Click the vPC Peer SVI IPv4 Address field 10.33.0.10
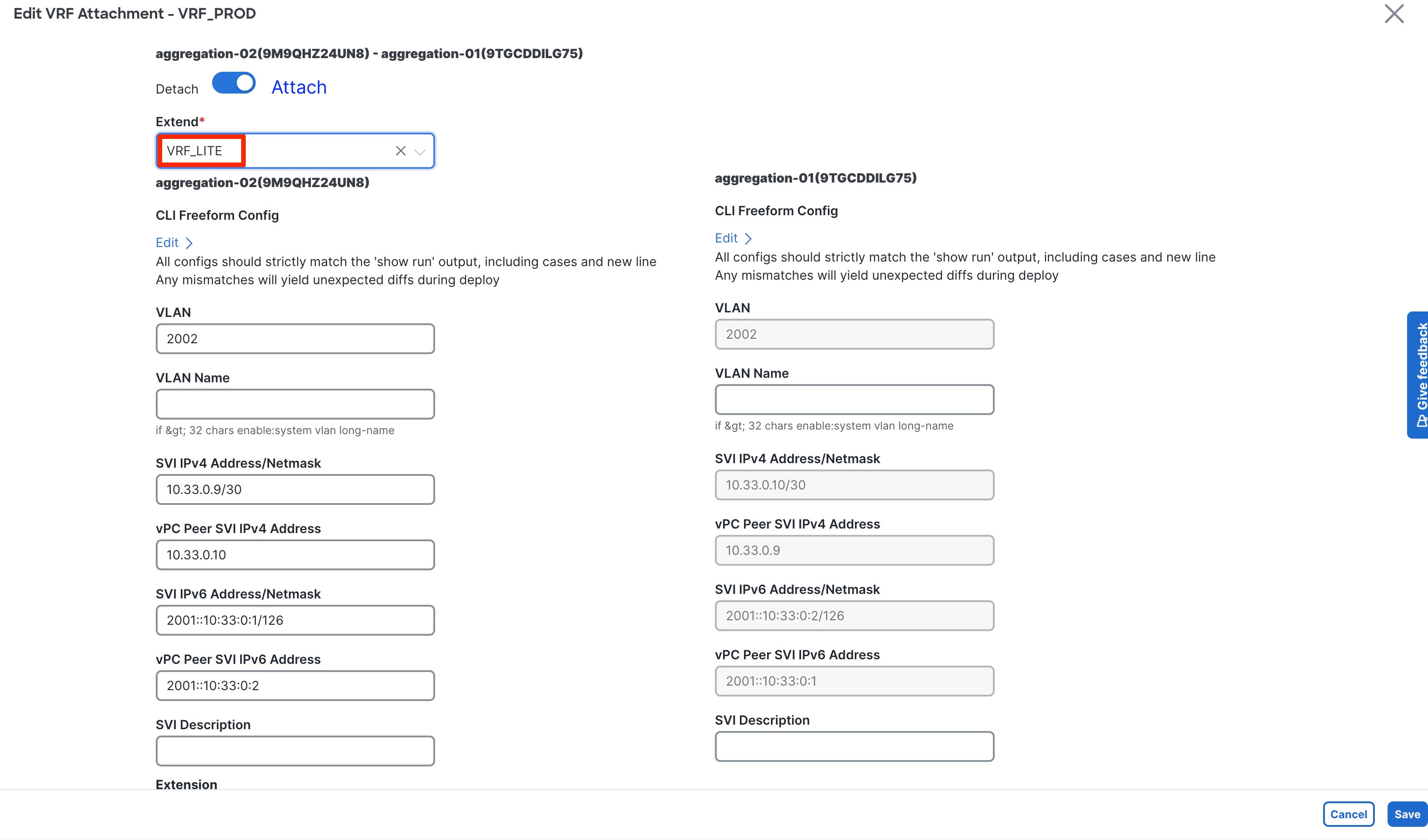Screen dimensions: 1428x840 295,554
